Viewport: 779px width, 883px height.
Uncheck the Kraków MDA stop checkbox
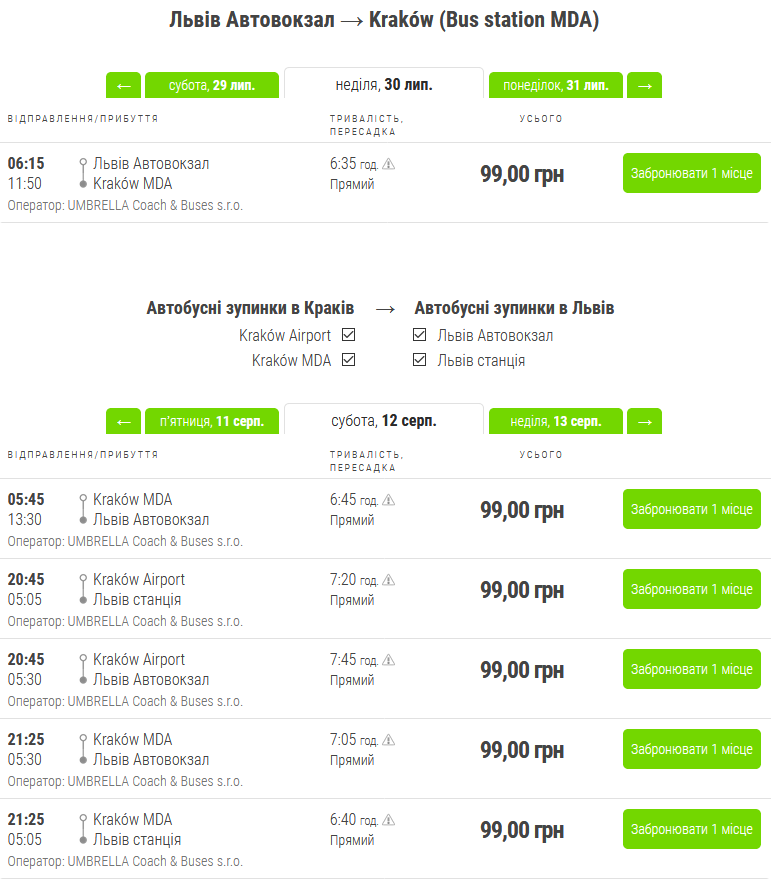348,360
